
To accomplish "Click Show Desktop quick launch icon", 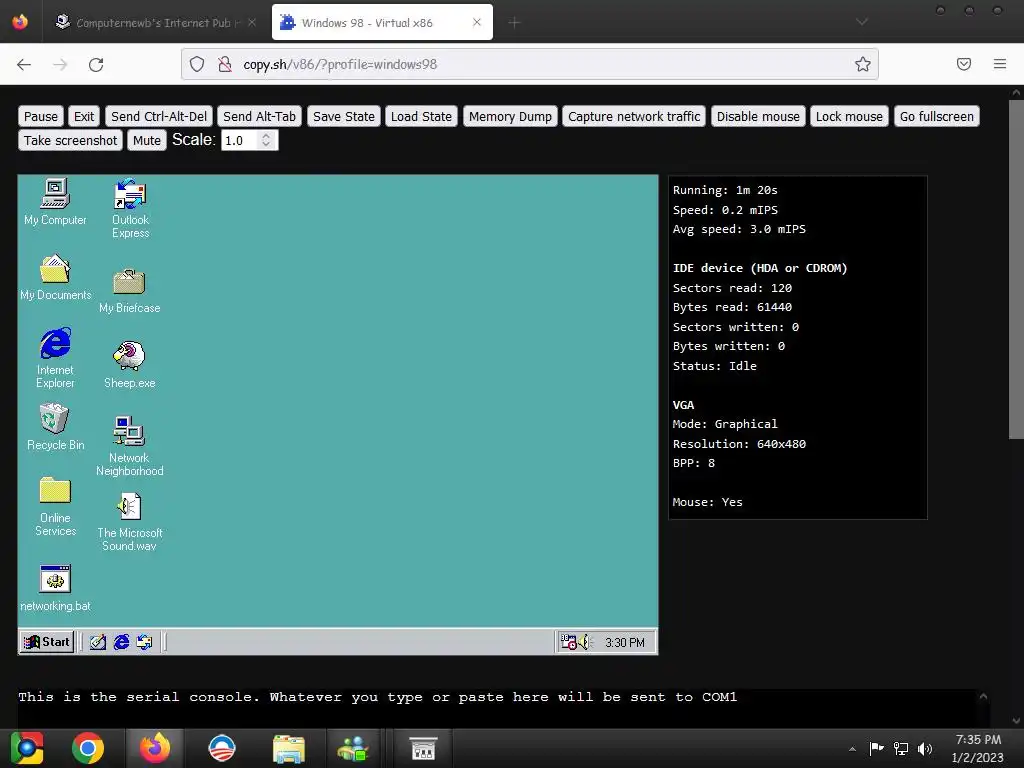I will click(x=98, y=642).
